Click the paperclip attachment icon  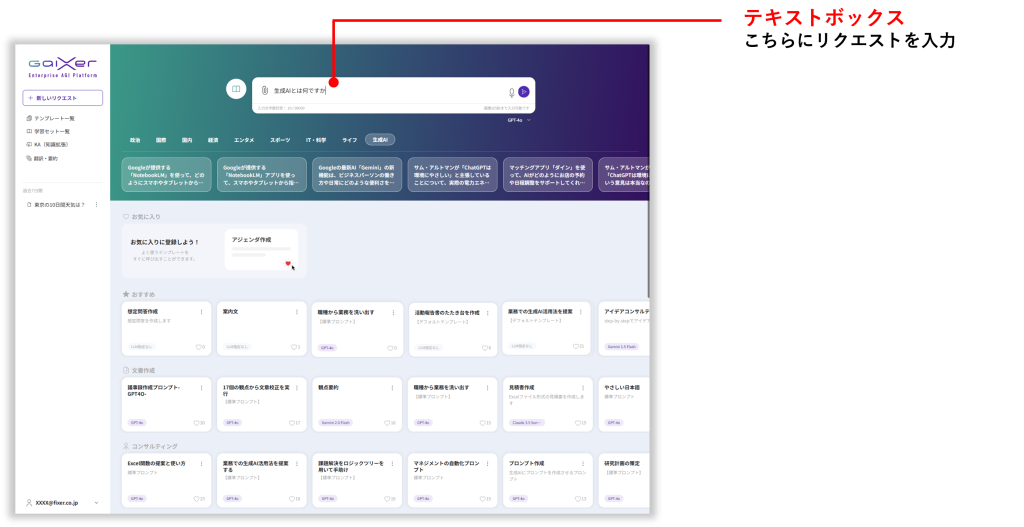(x=265, y=91)
